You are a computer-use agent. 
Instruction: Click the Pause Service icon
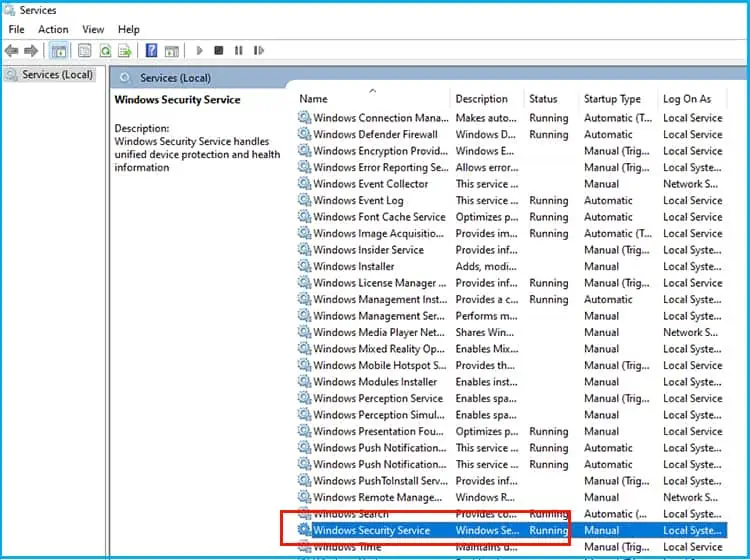(x=238, y=50)
